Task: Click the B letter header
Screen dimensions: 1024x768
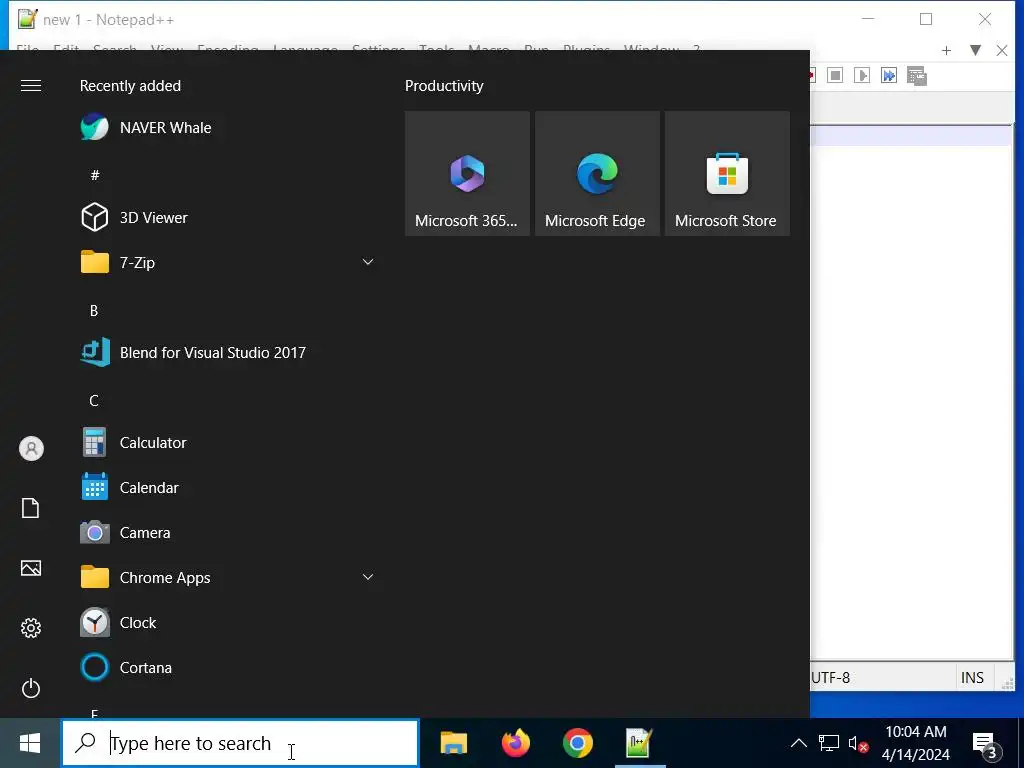Action: click(94, 311)
